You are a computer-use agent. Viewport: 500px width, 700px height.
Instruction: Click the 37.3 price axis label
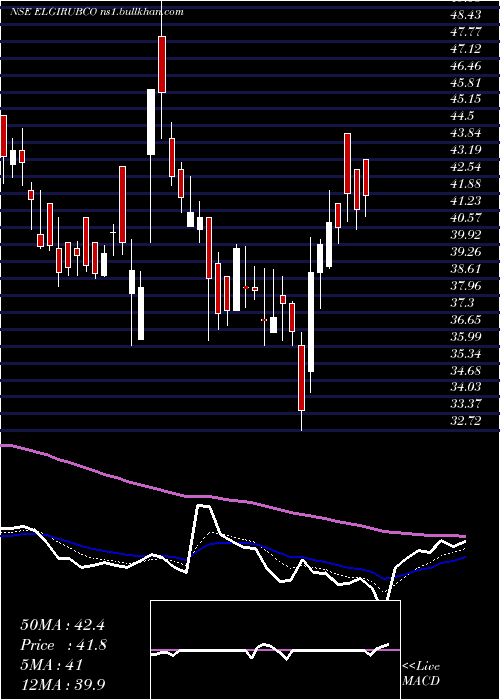(463, 303)
